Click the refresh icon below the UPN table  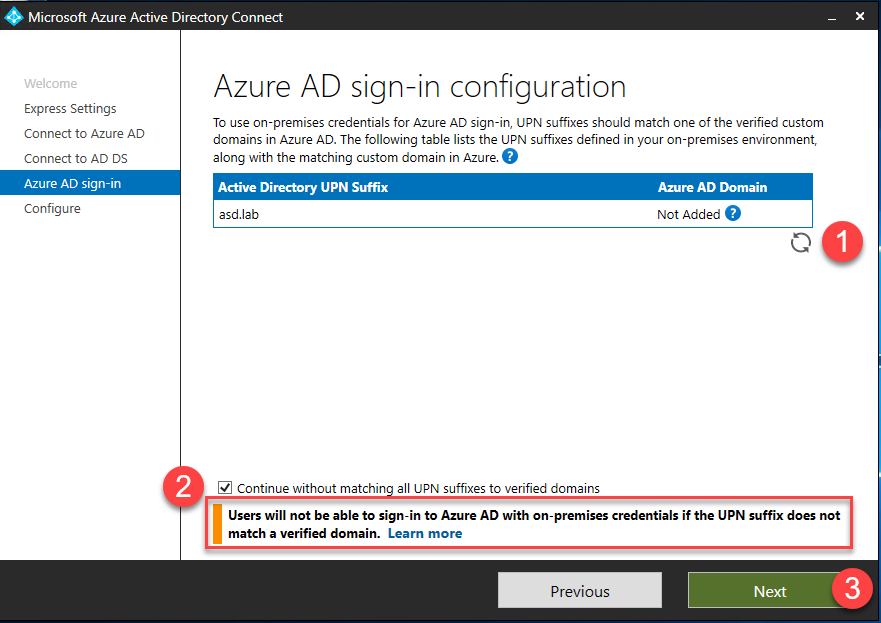coord(800,243)
